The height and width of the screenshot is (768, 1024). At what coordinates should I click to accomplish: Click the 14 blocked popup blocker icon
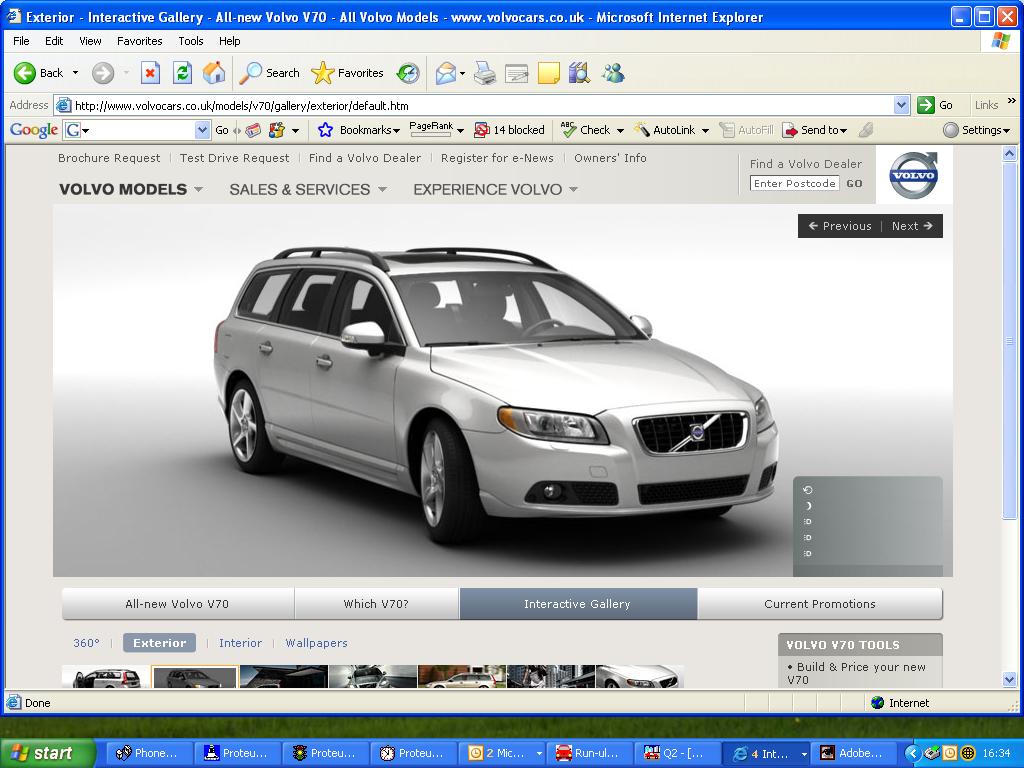482,130
